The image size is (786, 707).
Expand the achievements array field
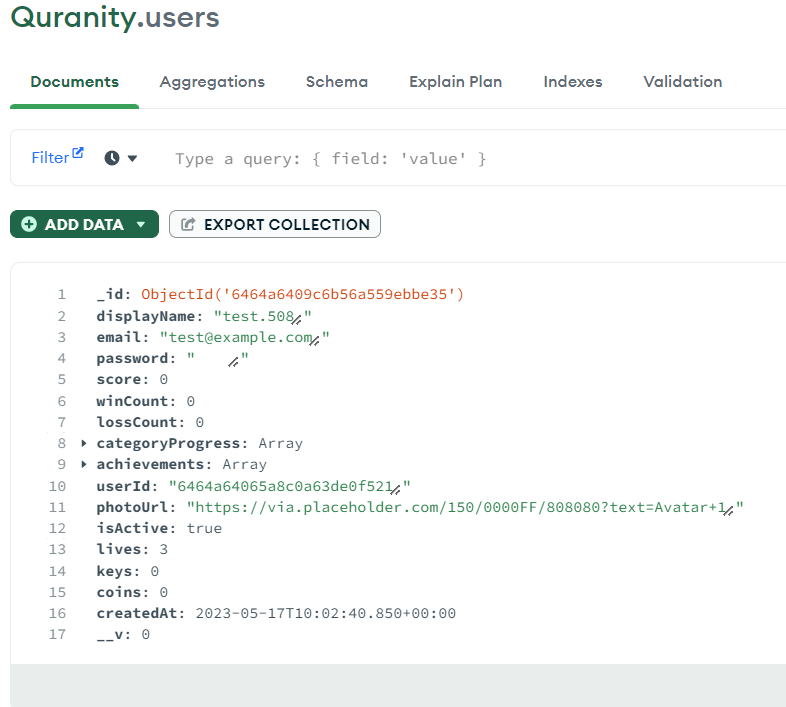pyautogui.click(x=85, y=464)
